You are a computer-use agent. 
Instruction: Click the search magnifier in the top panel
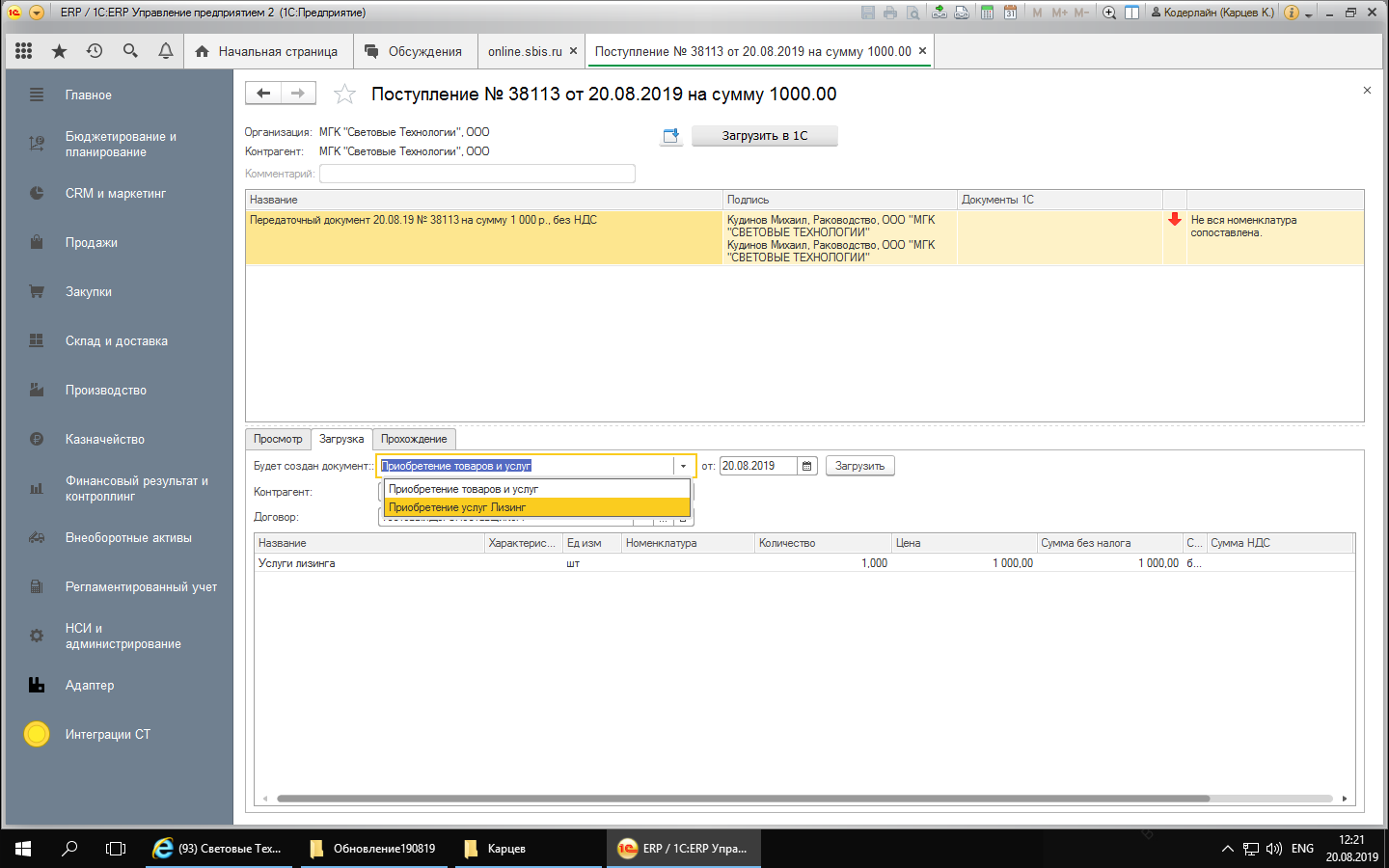click(130, 51)
